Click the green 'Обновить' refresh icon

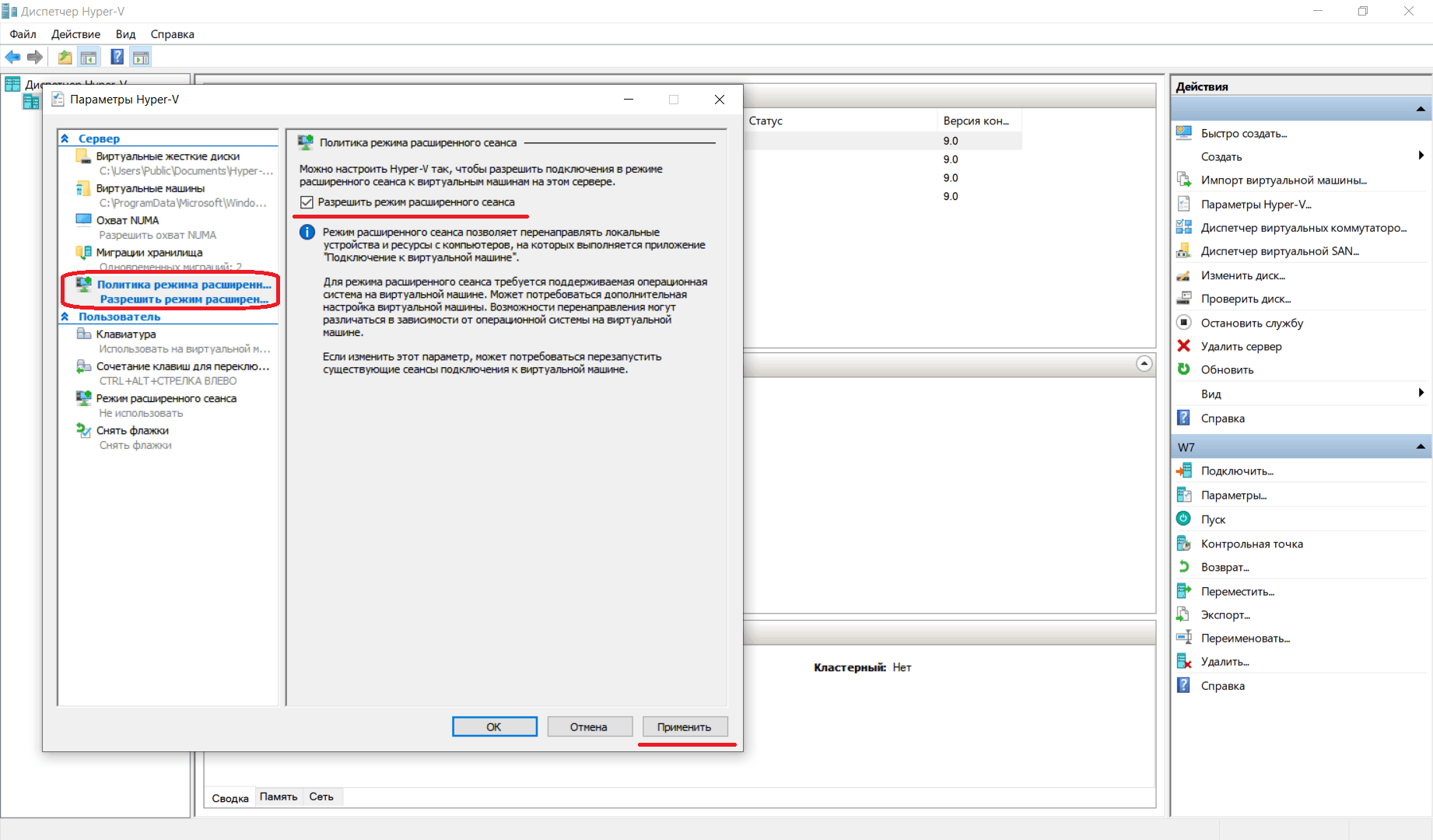[x=1184, y=369]
